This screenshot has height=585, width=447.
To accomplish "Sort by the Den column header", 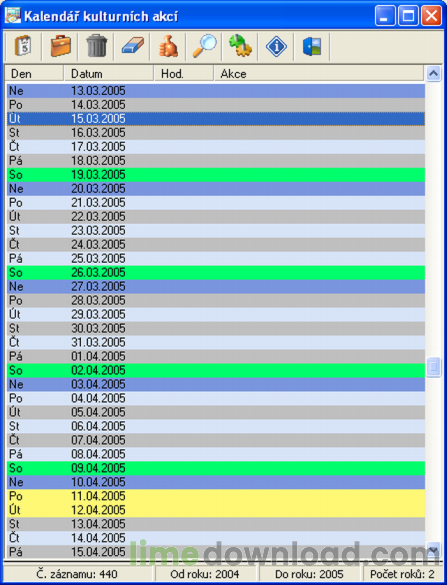I will coord(34,73).
